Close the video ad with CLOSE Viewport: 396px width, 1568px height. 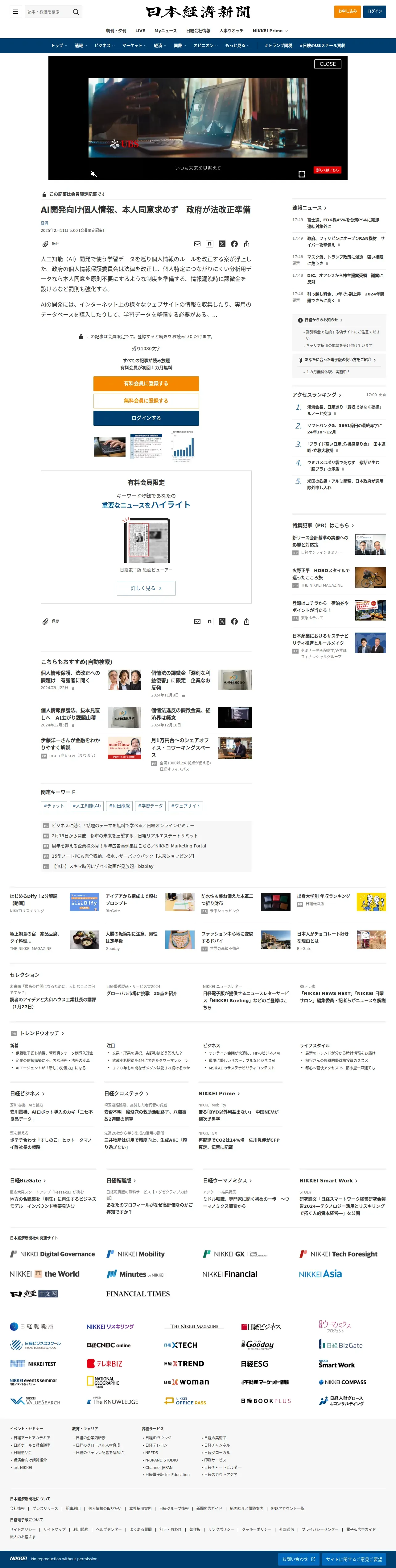pyautogui.click(x=327, y=64)
